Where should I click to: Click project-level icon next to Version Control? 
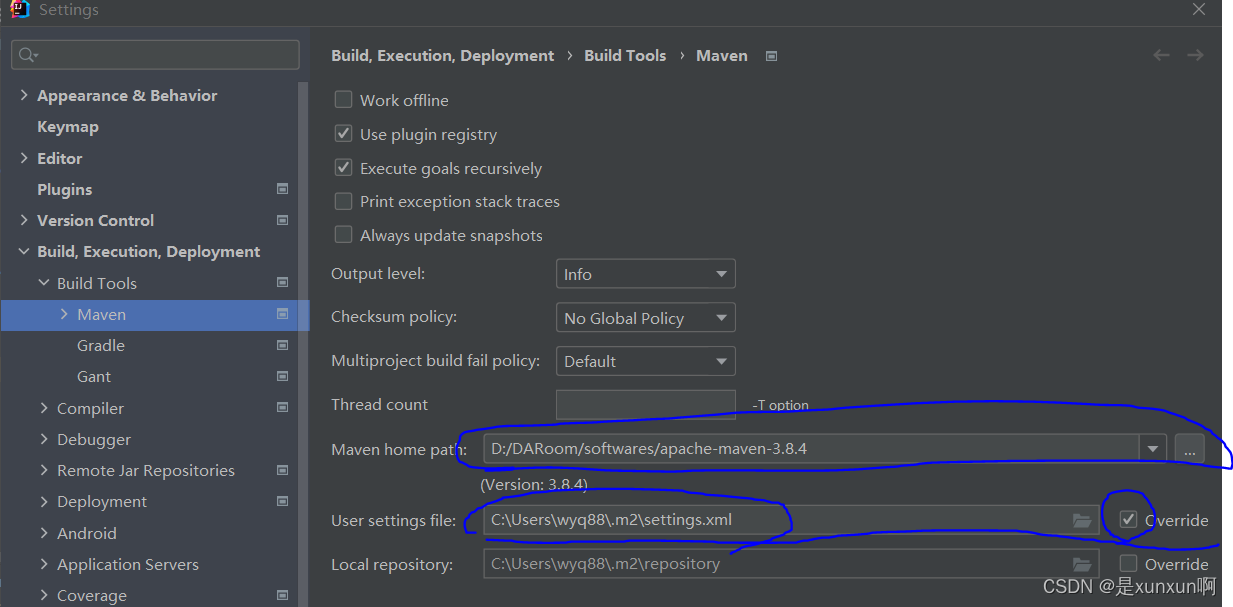(282, 220)
